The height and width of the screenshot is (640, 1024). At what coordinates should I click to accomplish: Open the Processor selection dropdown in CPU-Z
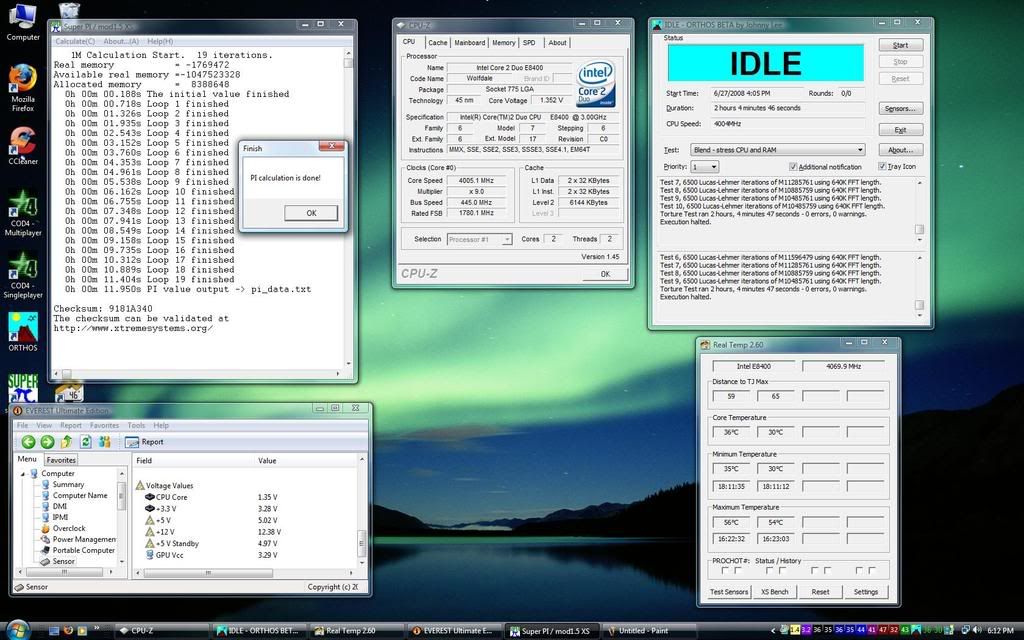point(479,240)
